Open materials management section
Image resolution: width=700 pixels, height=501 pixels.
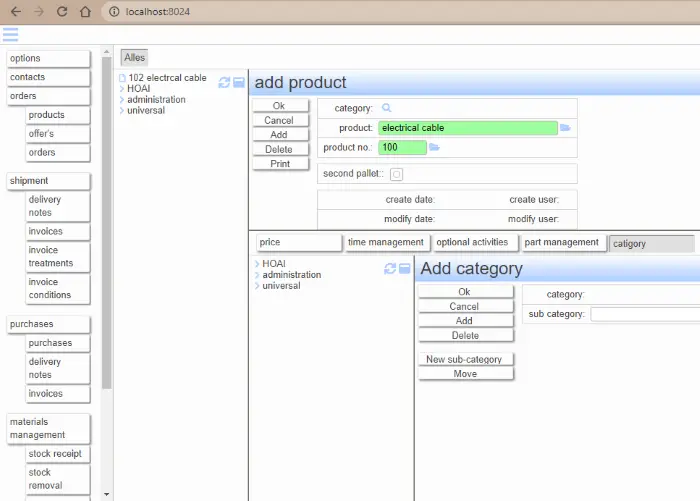pos(49,428)
